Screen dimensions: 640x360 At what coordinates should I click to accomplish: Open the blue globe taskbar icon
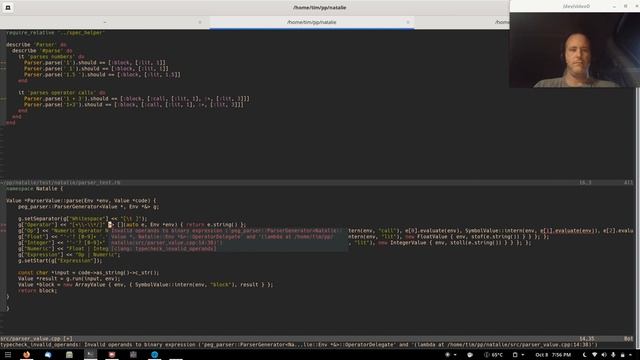[154, 355]
